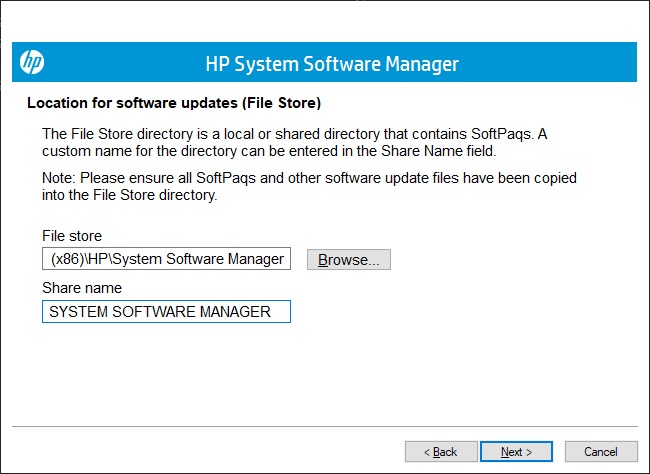Click the words SYSTEM SOFTWARE MANAGER in Share name

[x=160, y=312]
